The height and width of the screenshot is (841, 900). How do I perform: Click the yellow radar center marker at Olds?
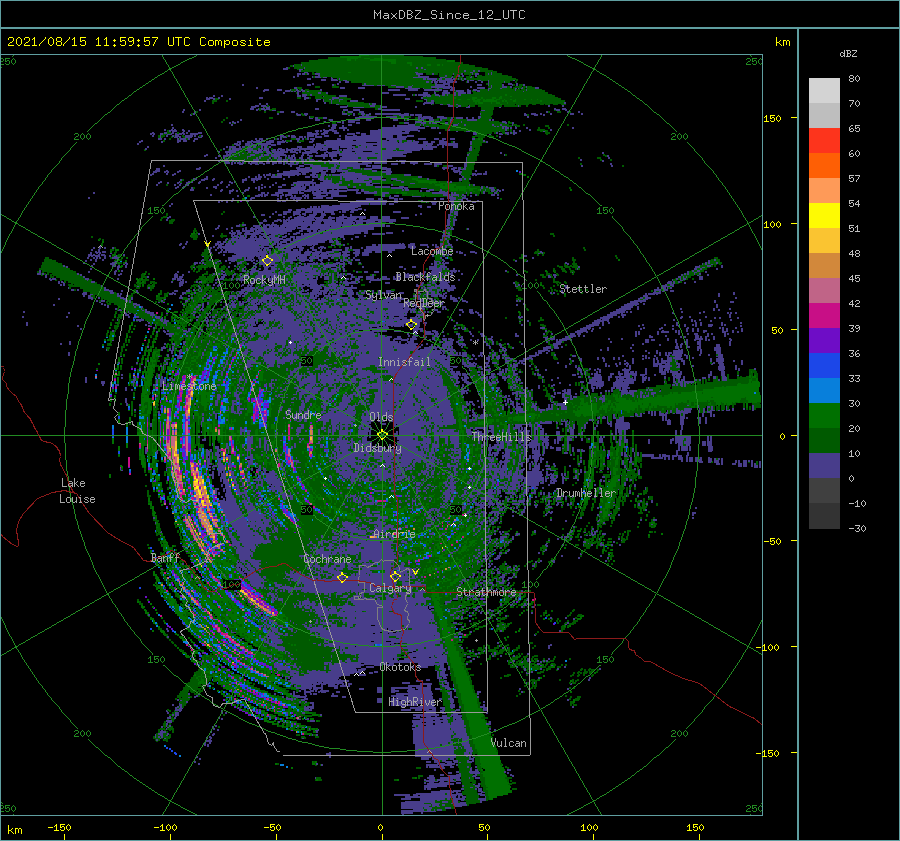click(382, 435)
